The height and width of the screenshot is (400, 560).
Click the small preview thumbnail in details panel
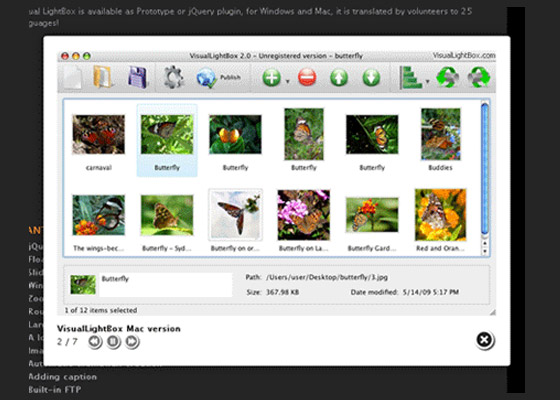point(83,285)
